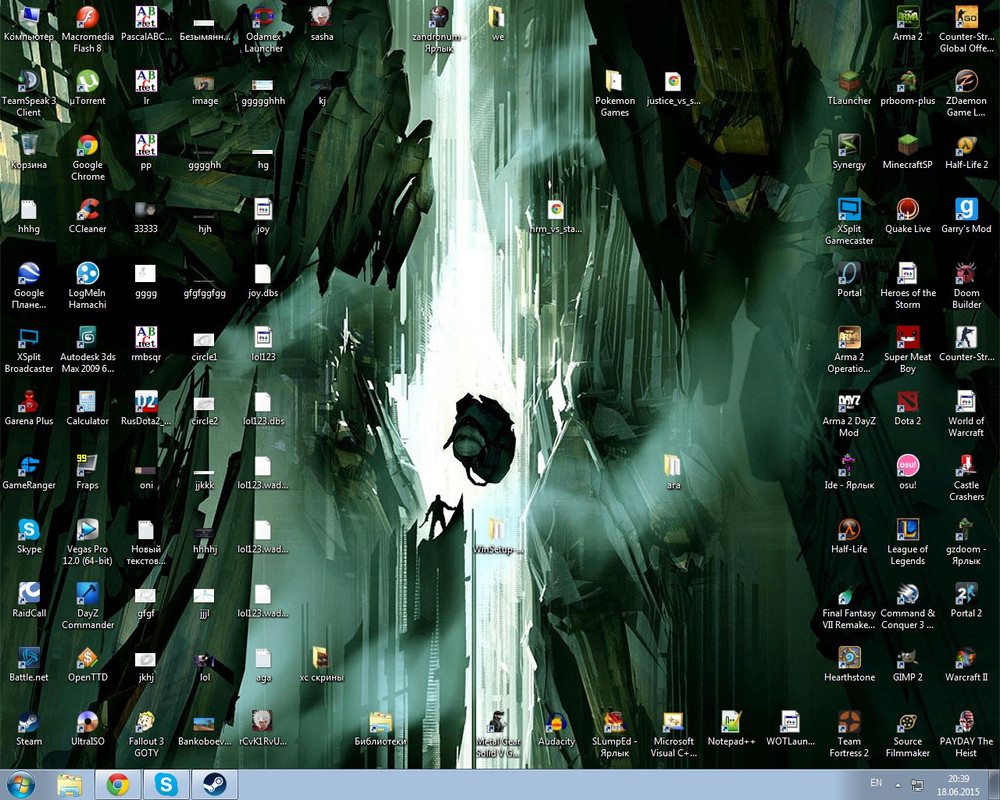Image resolution: width=1000 pixels, height=800 pixels.
Task: Show hidden system tray icons
Action: (898, 785)
